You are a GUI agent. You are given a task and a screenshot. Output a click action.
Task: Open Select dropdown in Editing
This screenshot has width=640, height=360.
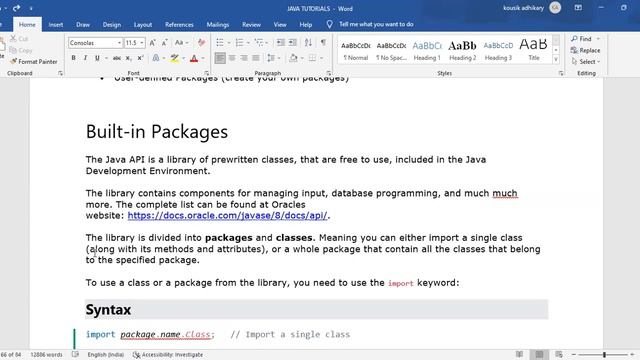click(x=586, y=62)
